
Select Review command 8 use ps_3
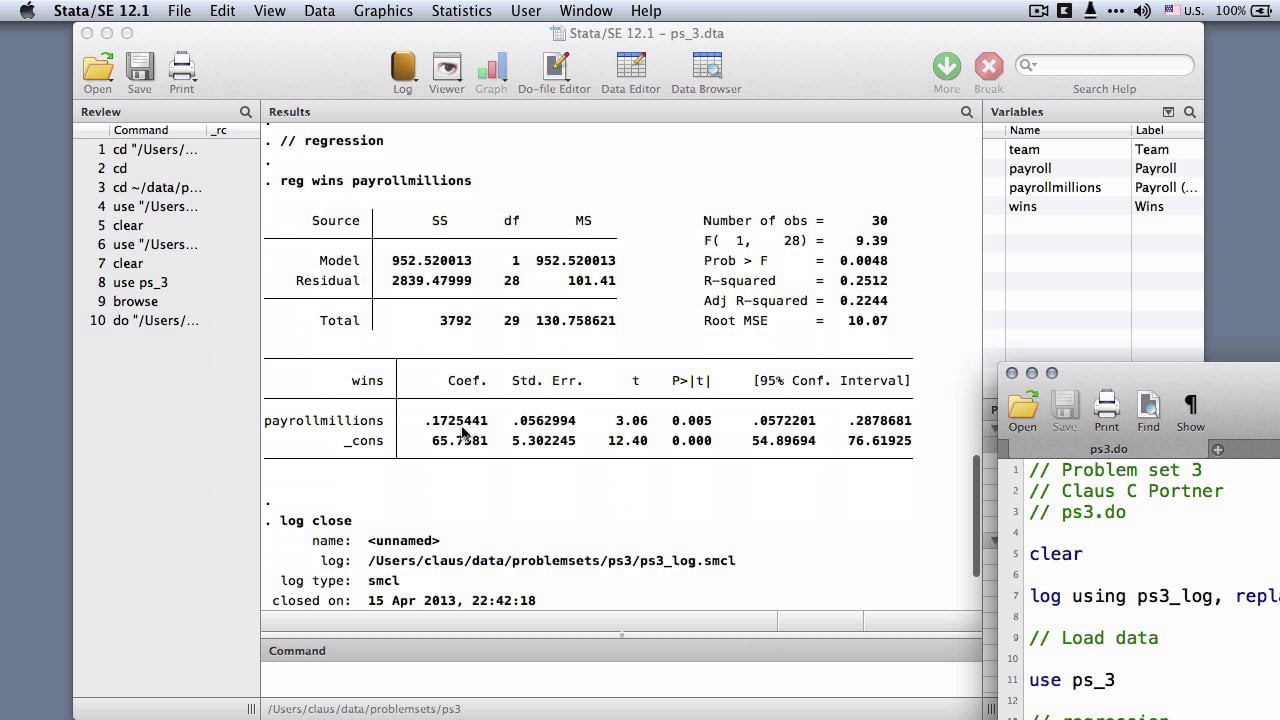coord(166,282)
